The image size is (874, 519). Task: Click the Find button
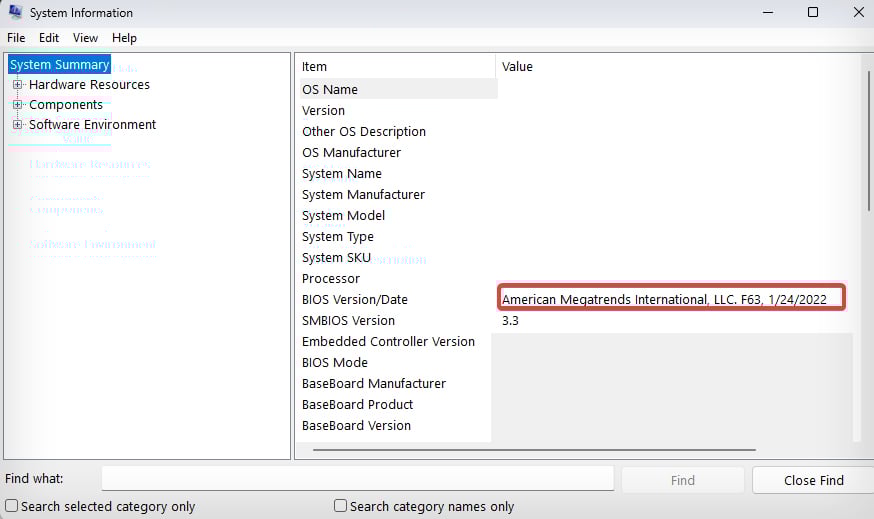[x=683, y=481]
